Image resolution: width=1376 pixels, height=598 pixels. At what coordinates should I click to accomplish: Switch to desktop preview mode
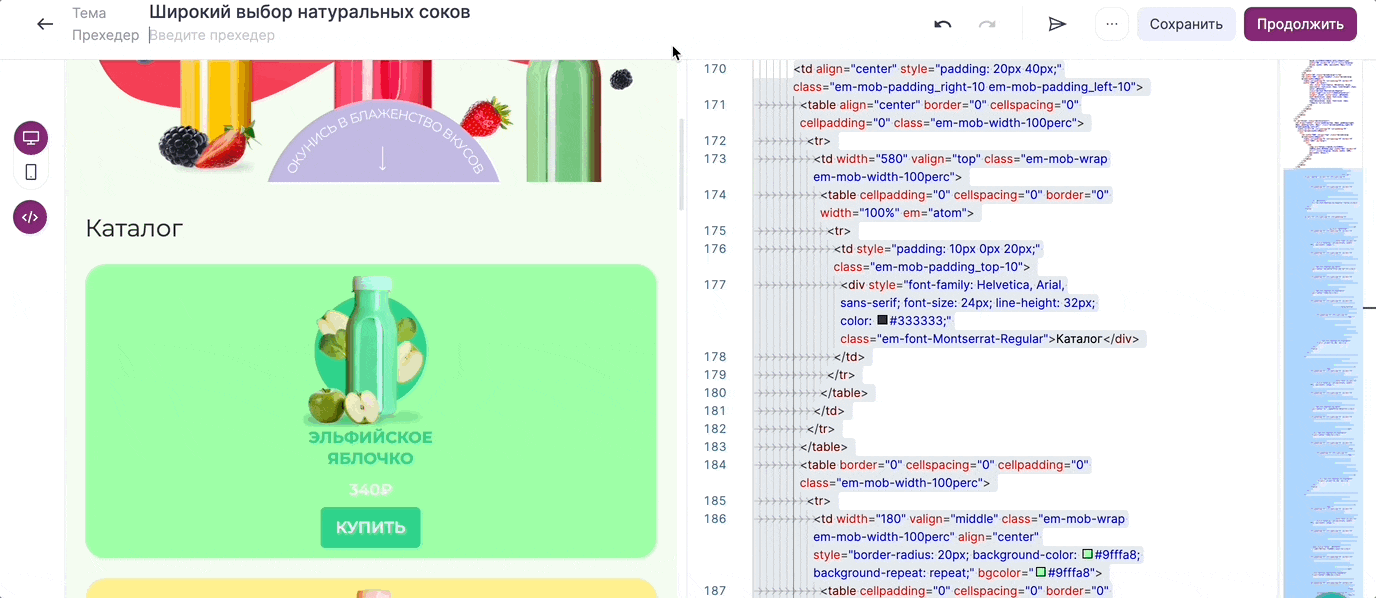click(x=31, y=138)
